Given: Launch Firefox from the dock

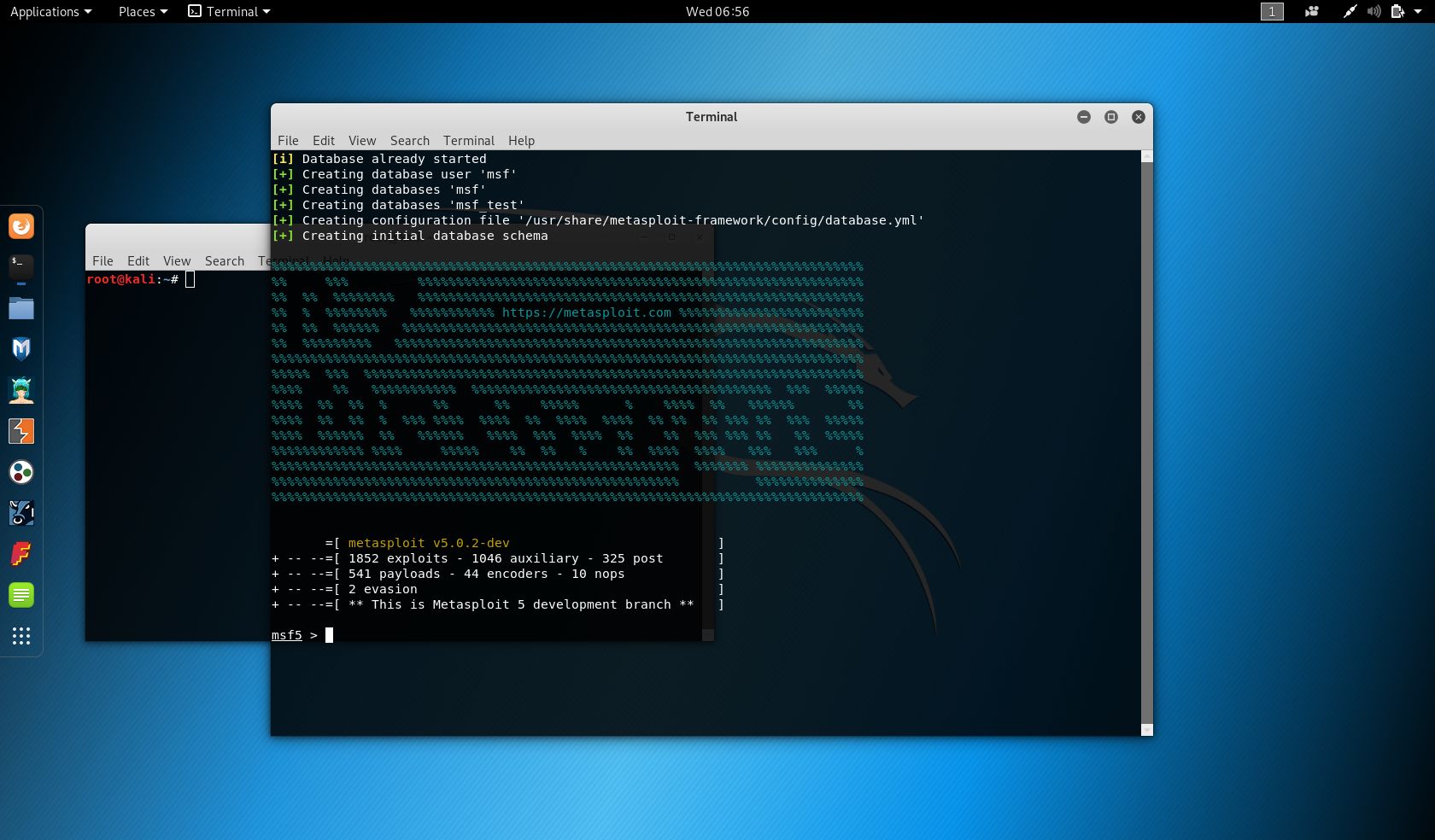Looking at the screenshot, I should pos(21,226).
